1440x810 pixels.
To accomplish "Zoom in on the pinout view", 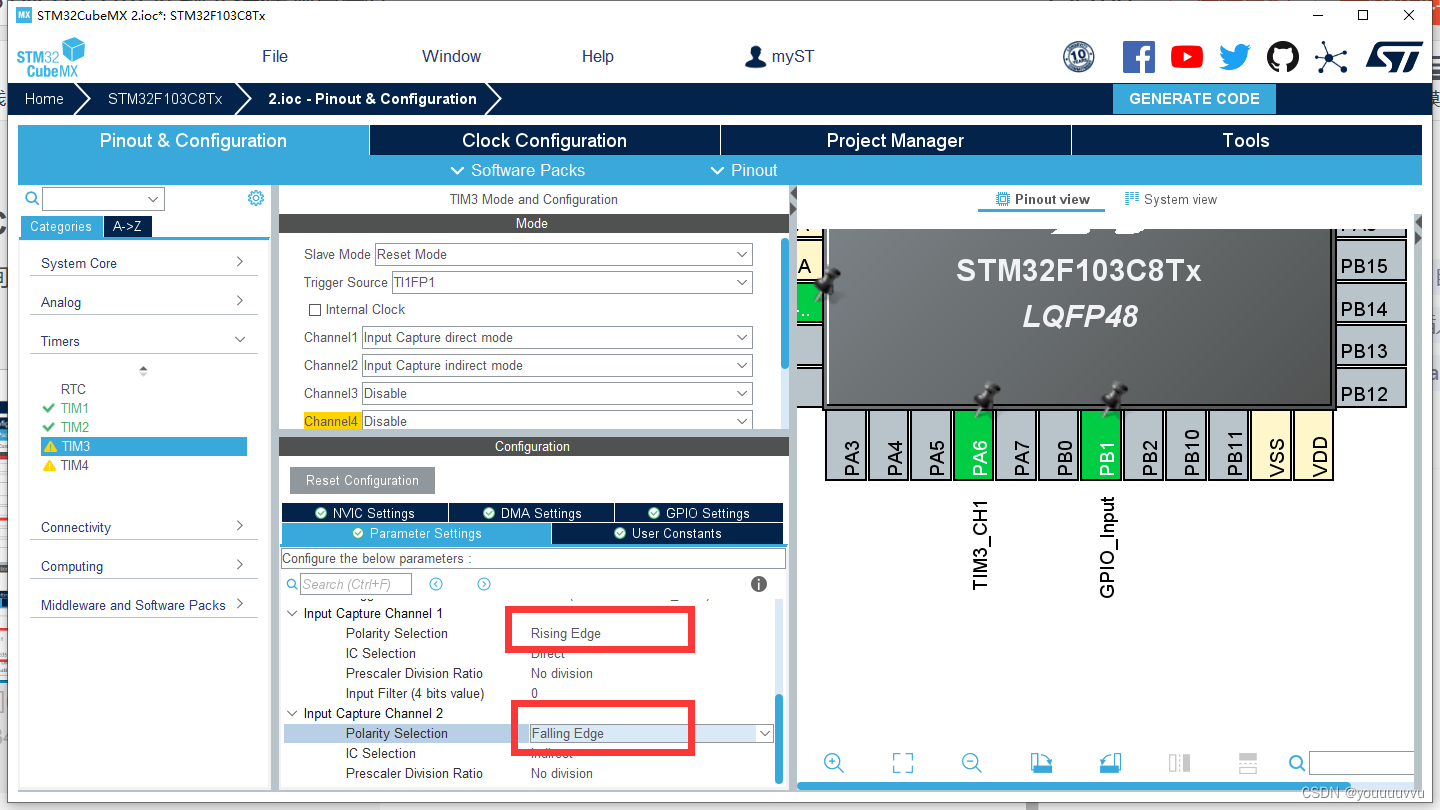I will pos(834,763).
